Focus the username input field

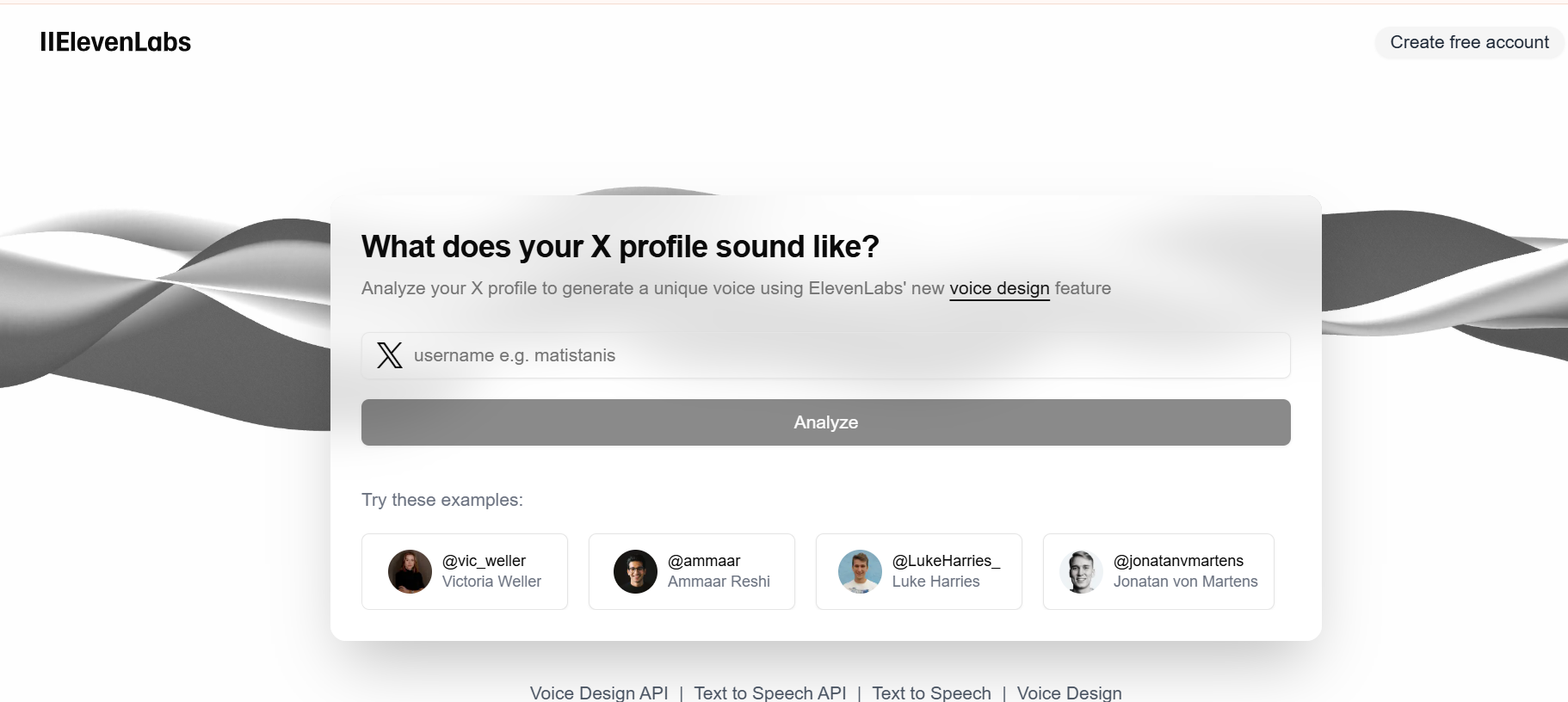tap(826, 355)
